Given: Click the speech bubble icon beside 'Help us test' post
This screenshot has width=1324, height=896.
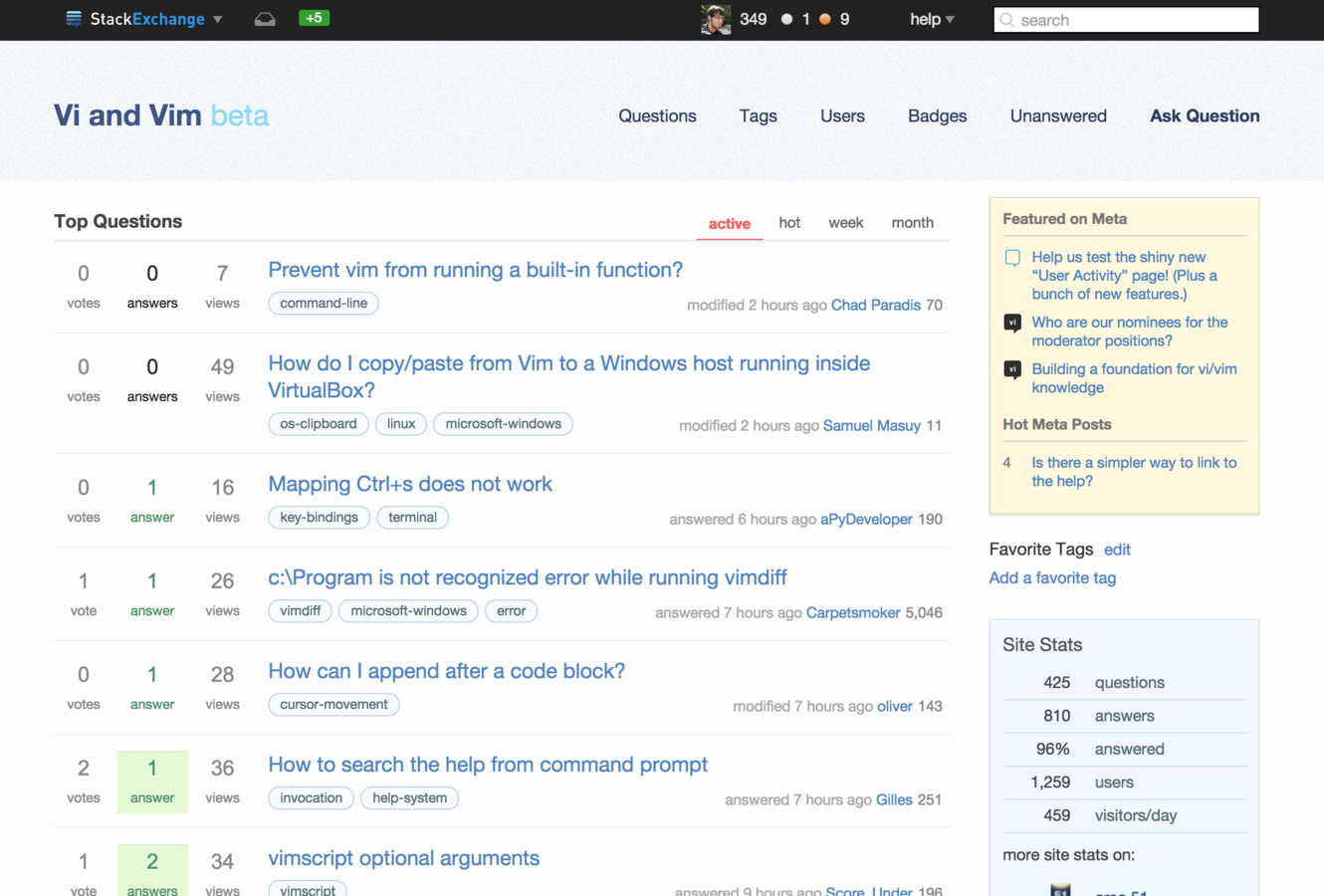Looking at the screenshot, I should 1012,258.
